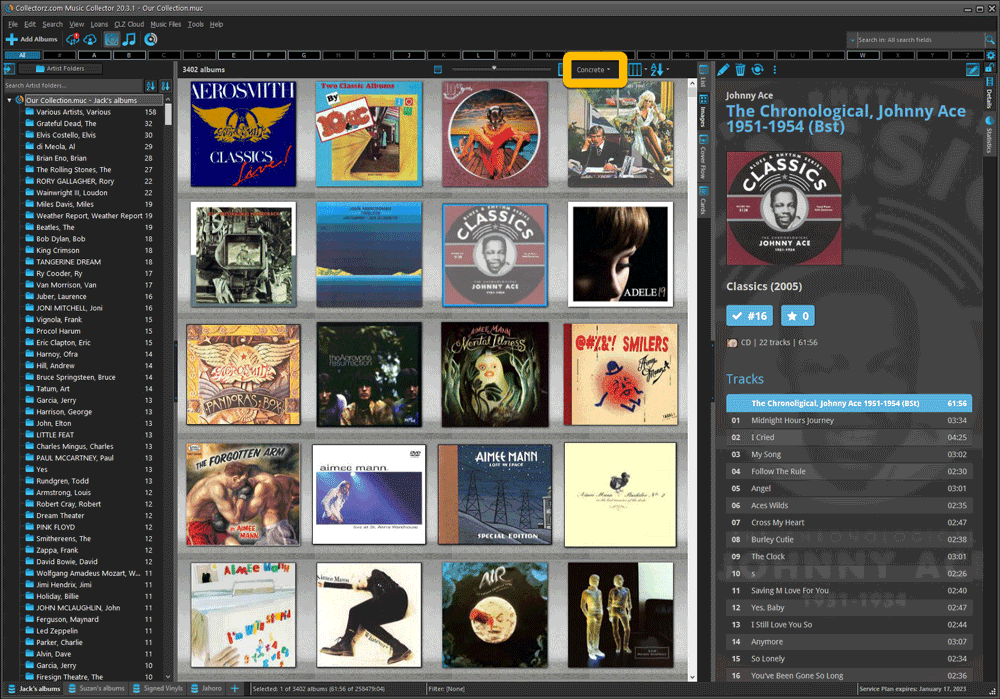Sort folders with first sort icon
This screenshot has height=699, width=1000.
click(151, 85)
